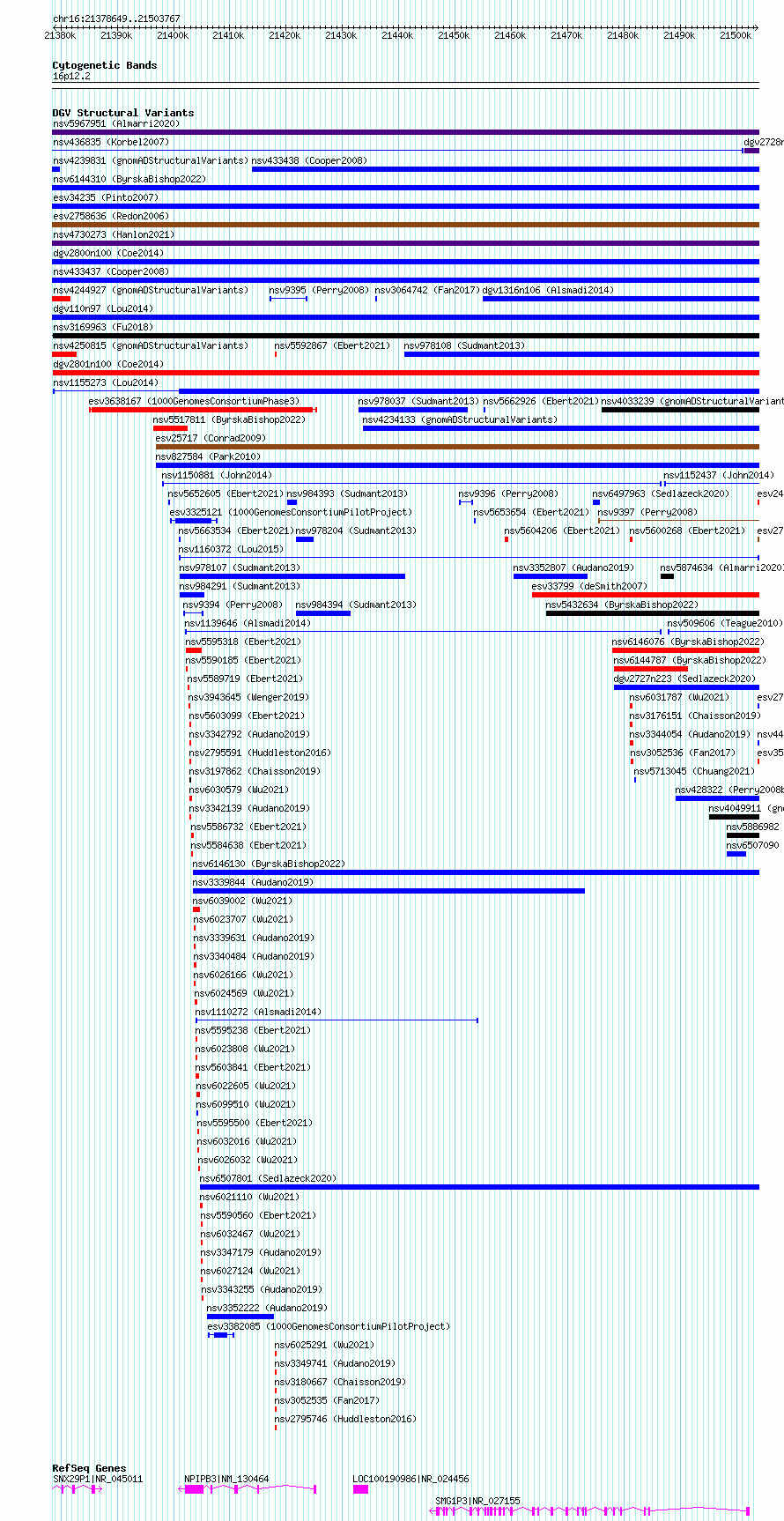
Task: Select nsv3352807 (Audano2019) label
Action: [x=573, y=568]
